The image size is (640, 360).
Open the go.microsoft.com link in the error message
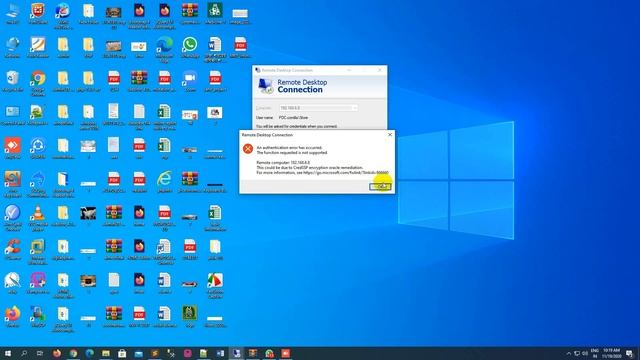point(346,173)
